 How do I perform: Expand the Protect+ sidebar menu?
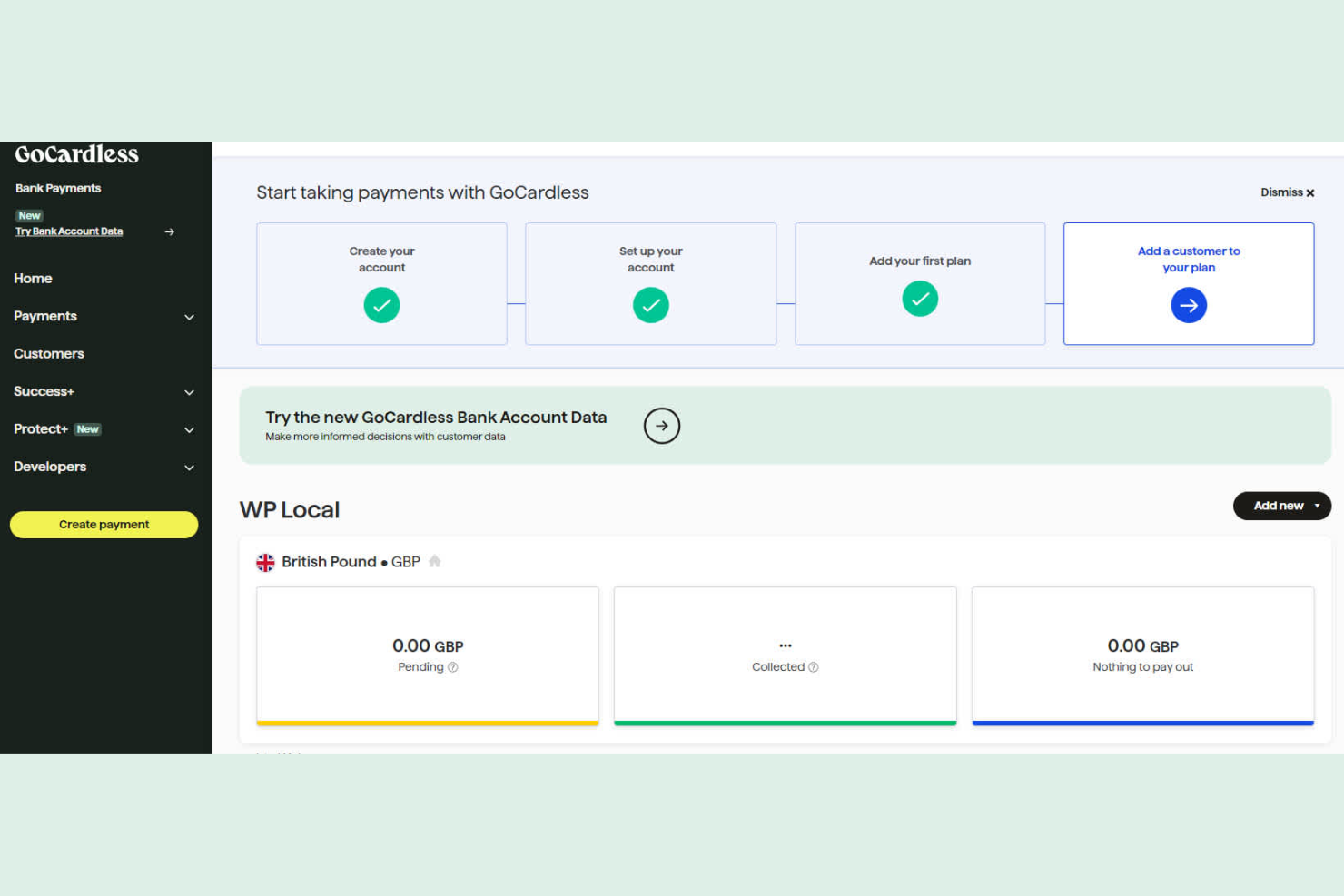click(x=189, y=429)
